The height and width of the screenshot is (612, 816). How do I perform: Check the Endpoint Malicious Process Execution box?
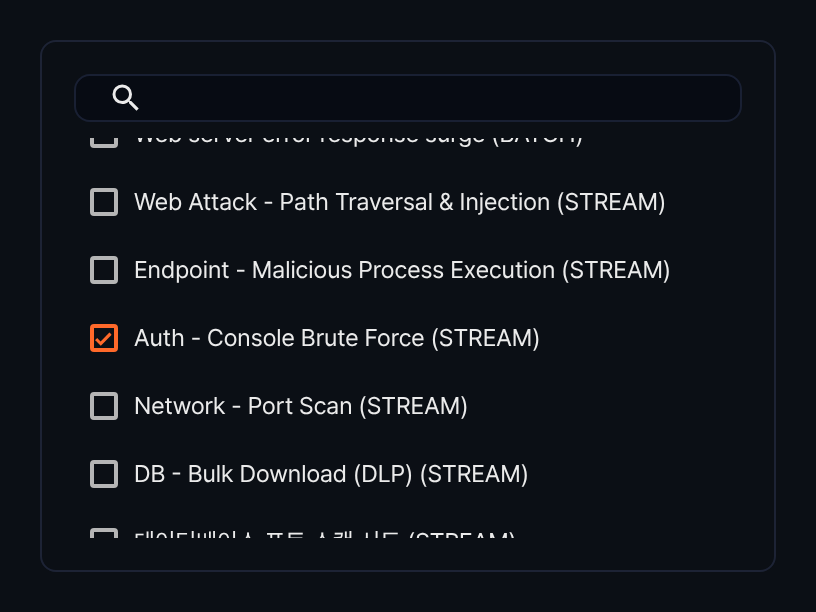(104, 270)
